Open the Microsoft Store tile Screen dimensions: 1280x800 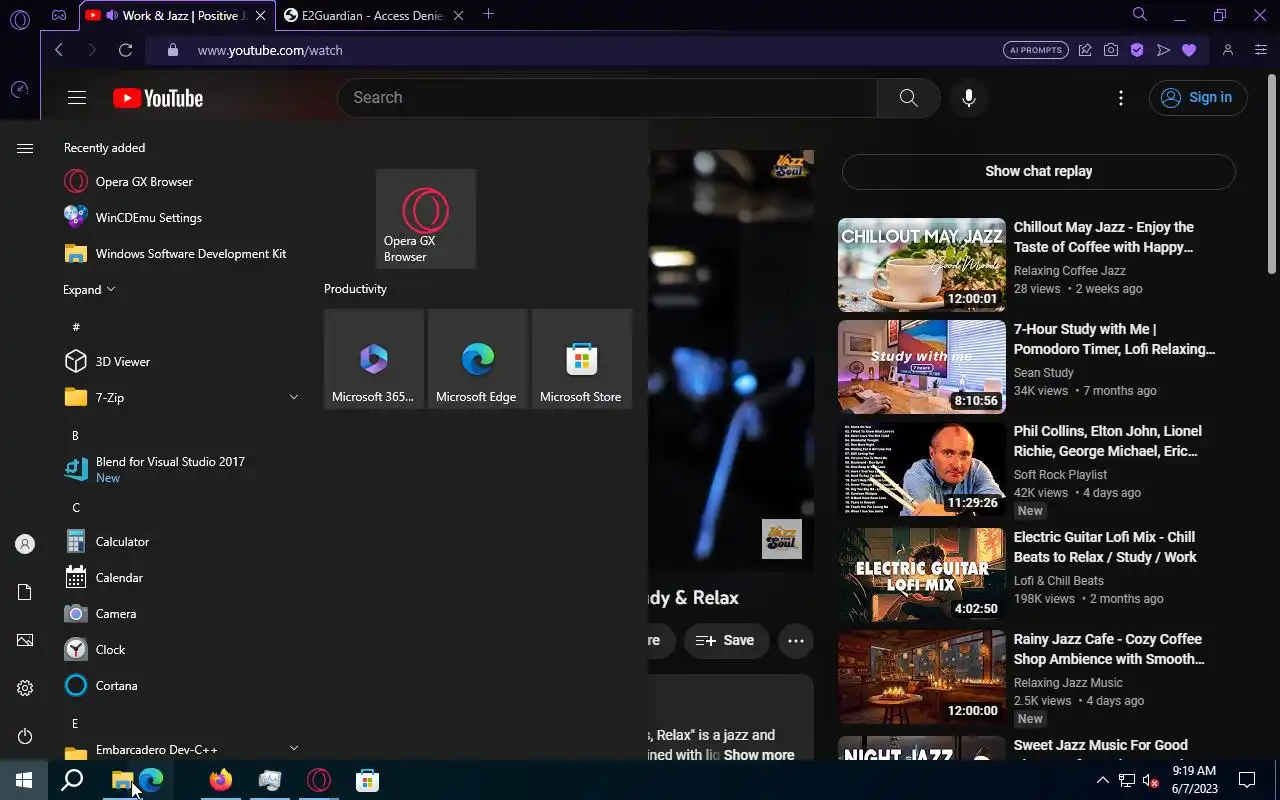pos(582,359)
